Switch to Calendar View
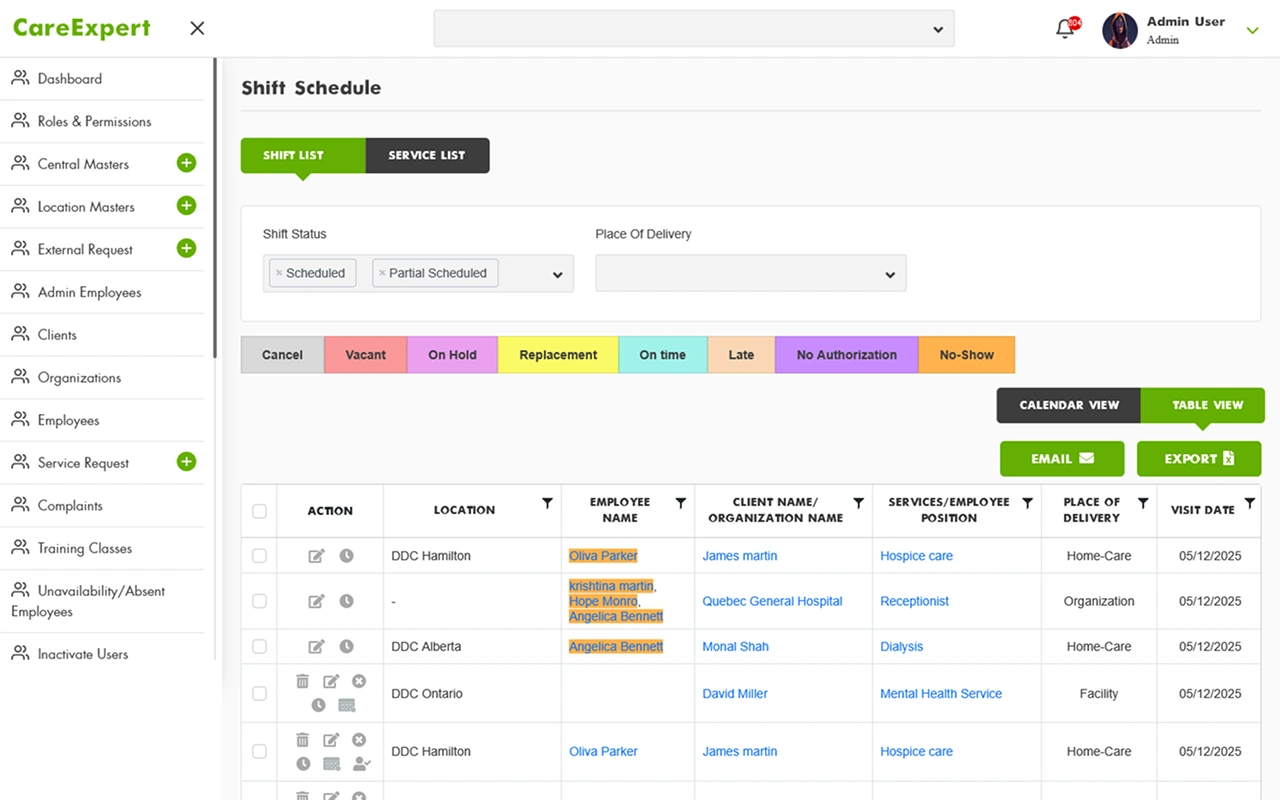 click(1068, 405)
